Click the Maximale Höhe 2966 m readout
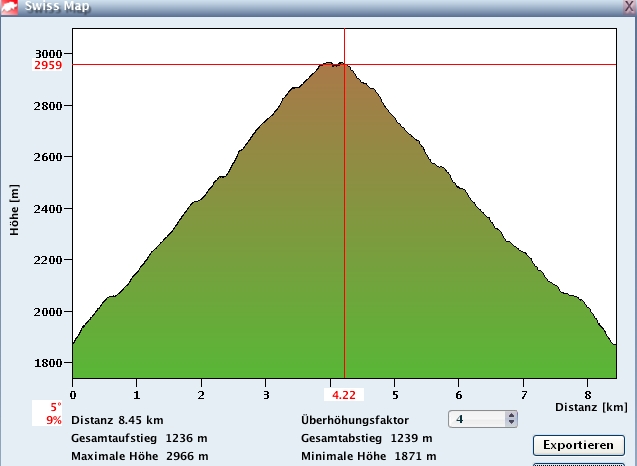637x466 pixels. click(x=139, y=456)
